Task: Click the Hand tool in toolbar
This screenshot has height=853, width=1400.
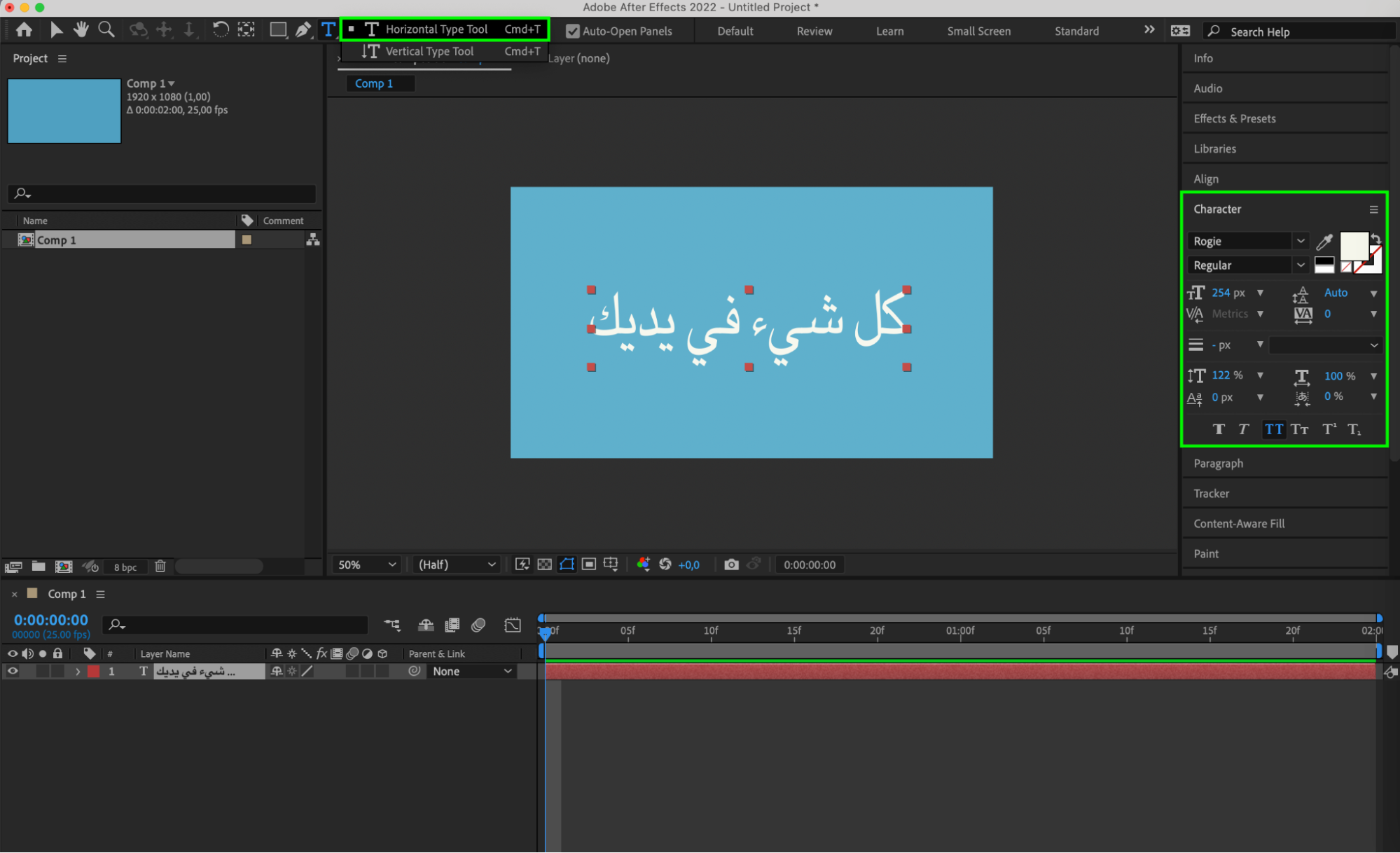Action: click(x=78, y=31)
